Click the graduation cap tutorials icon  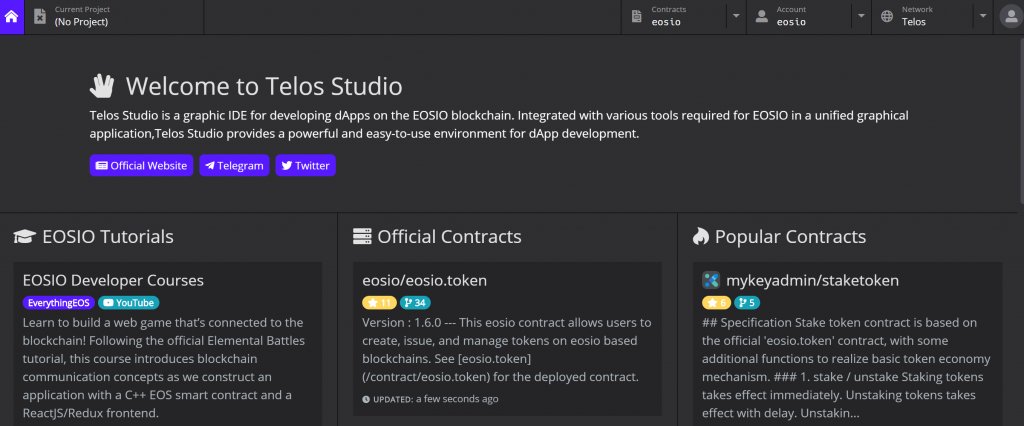tap(24, 237)
